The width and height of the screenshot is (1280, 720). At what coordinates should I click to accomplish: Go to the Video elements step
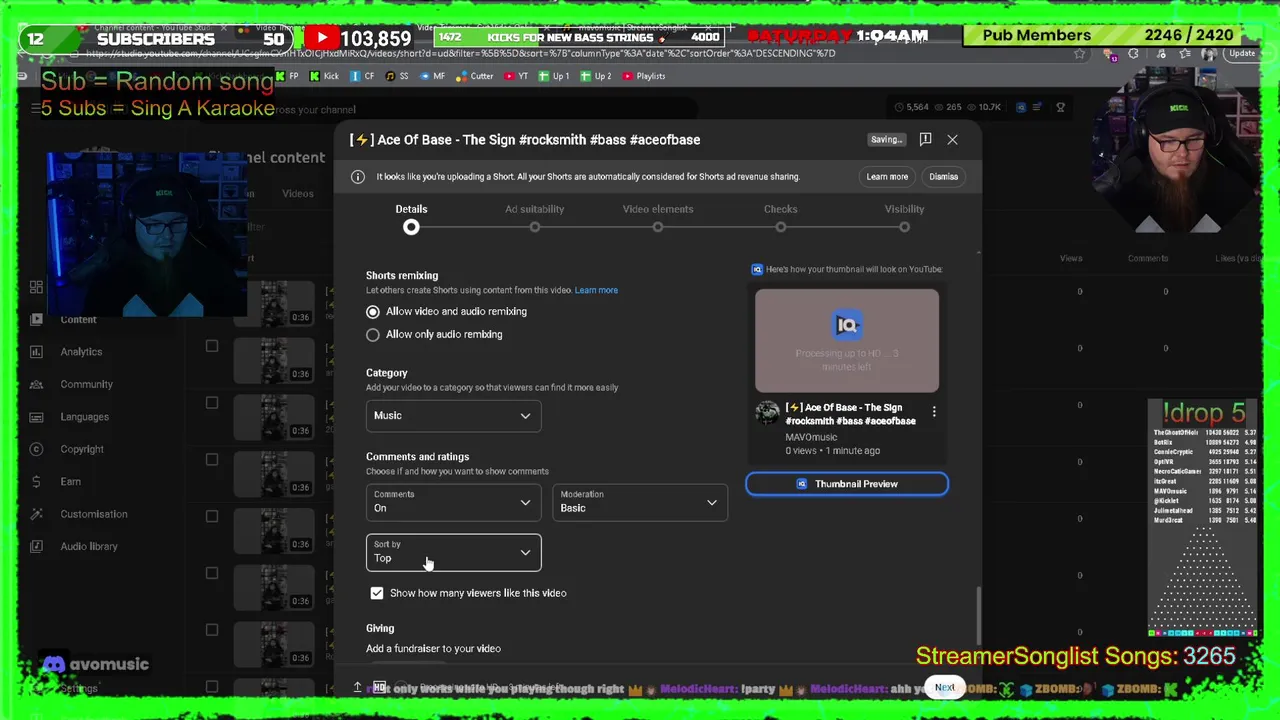tap(658, 218)
